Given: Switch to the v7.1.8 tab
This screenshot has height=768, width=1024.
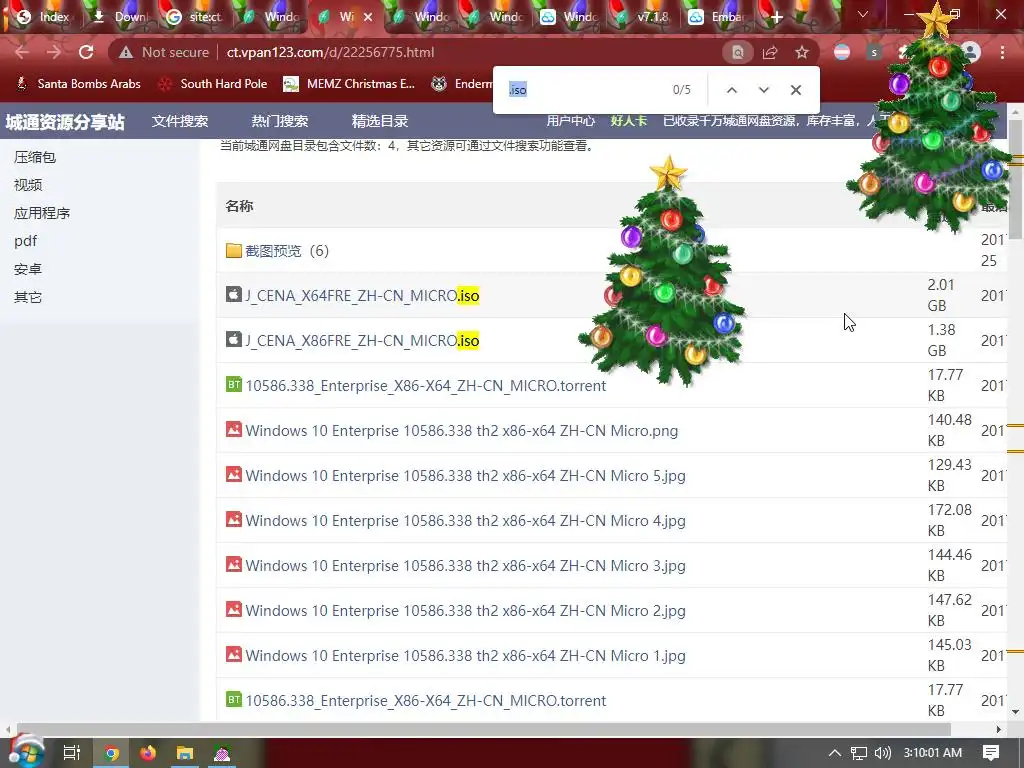Looking at the screenshot, I should click(x=643, y=17).
